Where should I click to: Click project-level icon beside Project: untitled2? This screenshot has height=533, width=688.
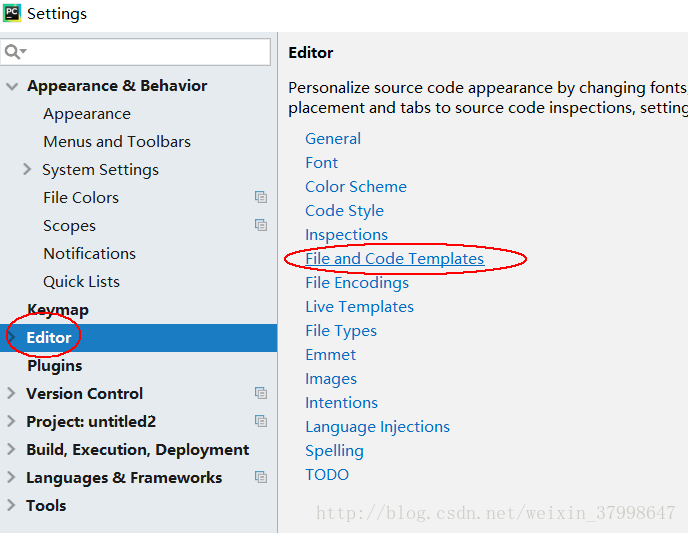point(261,422)
